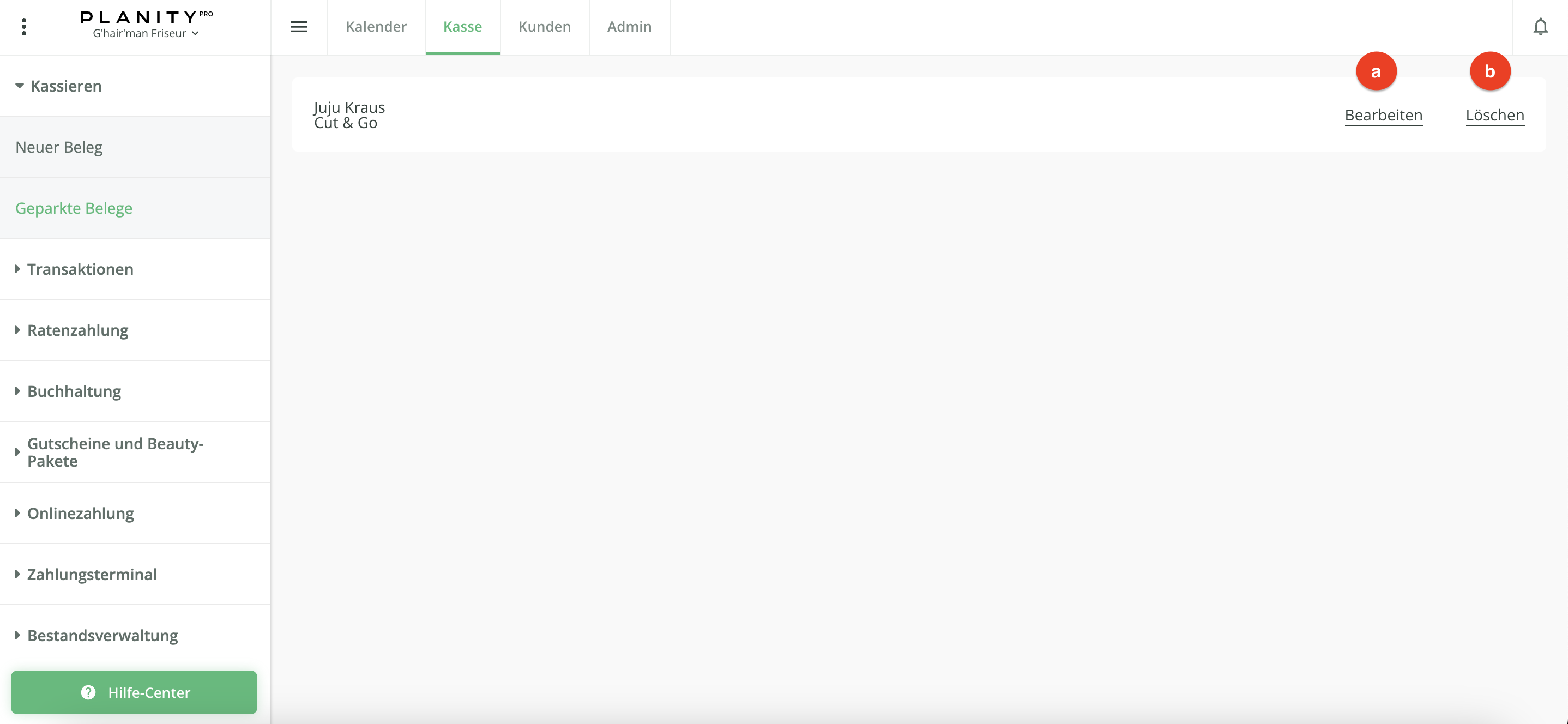Viewport: 1568px width, 724px height.
Task: Switch to the Kunden tab
Action: [544, 27]
